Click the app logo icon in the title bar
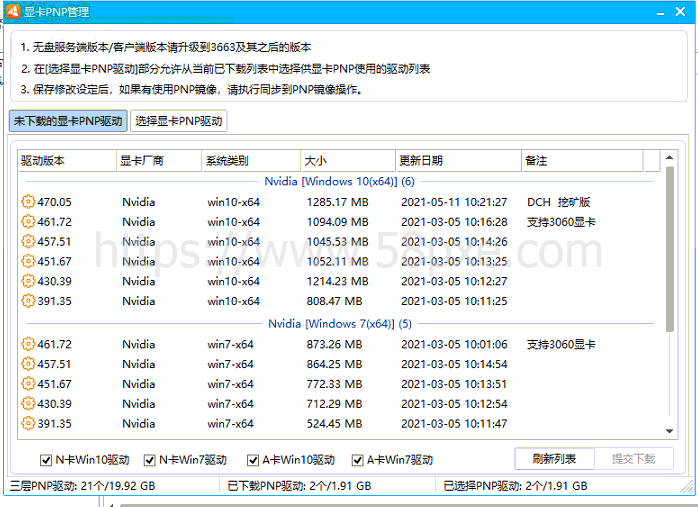This screenshot has width=698, height=507. pos(13,11)
